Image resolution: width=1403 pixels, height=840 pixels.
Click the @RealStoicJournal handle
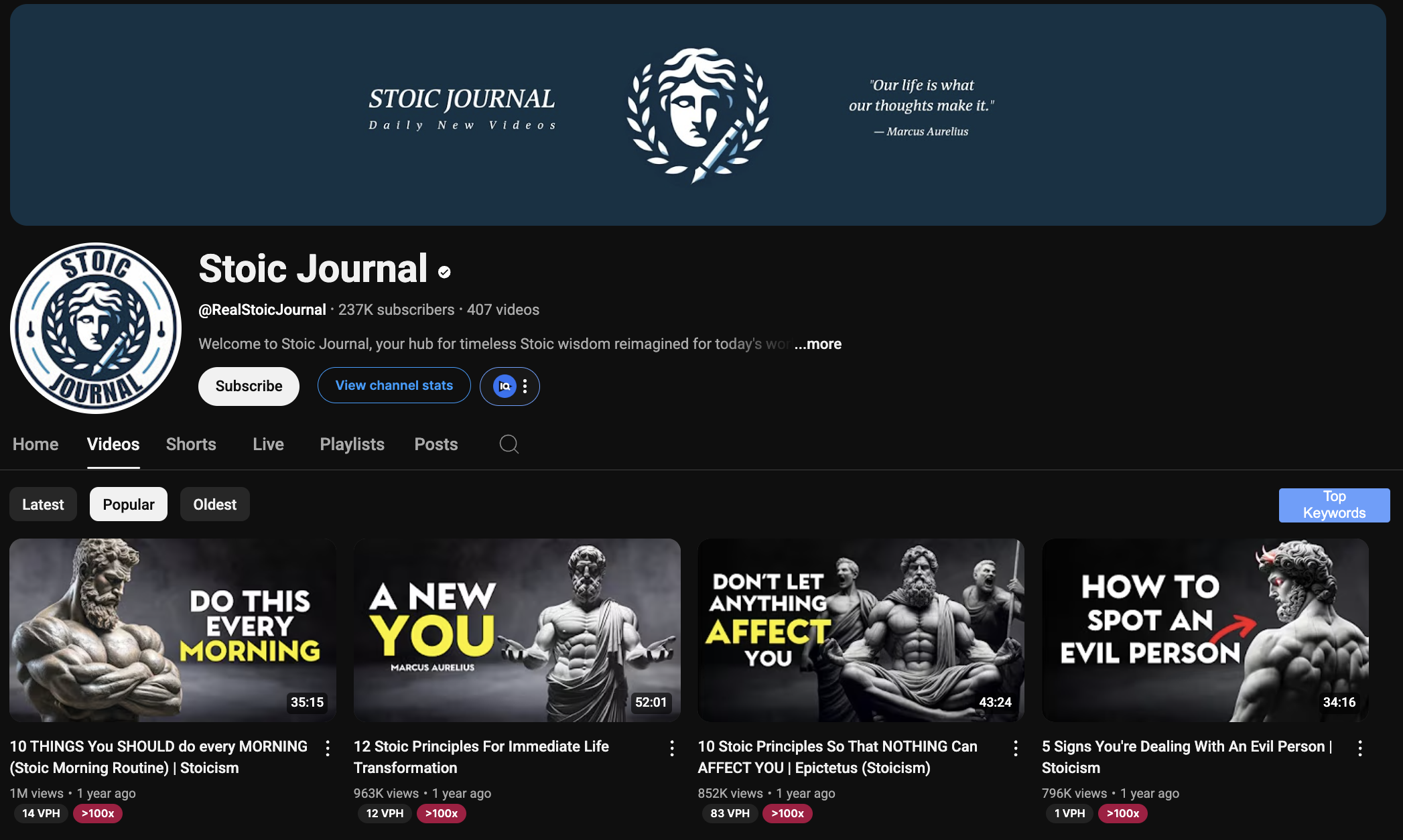pyautogui.click(x=262, y=309)
